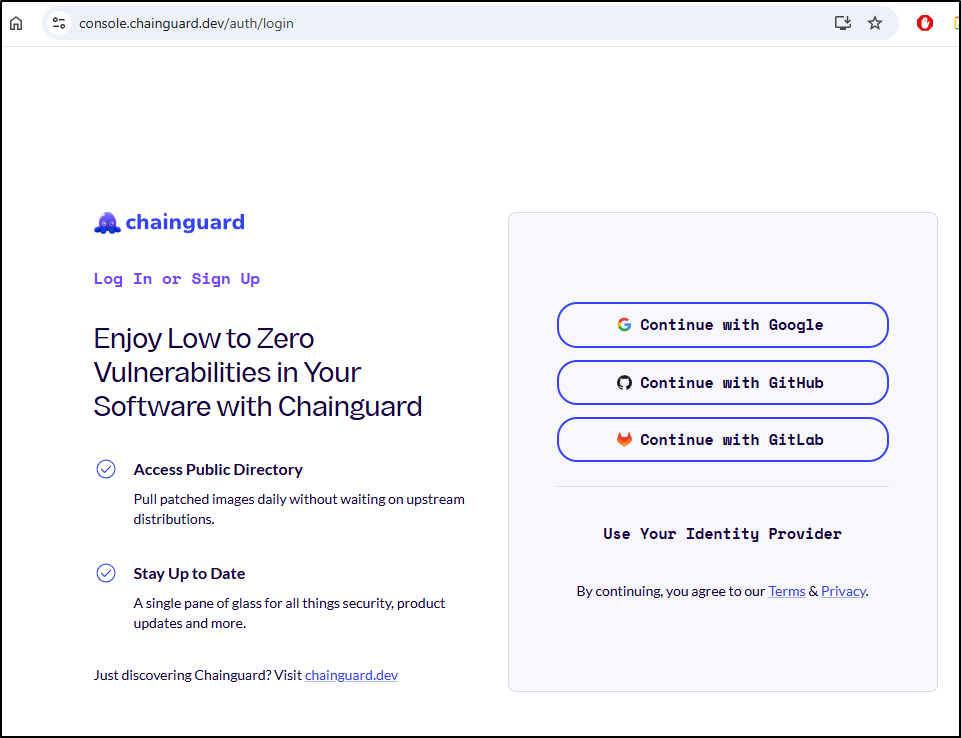Viewport: 961px width, 738px height.
Task: Click the 'Access Public Directory' heading
Action: pyautogui.click(x=218, y=470)
